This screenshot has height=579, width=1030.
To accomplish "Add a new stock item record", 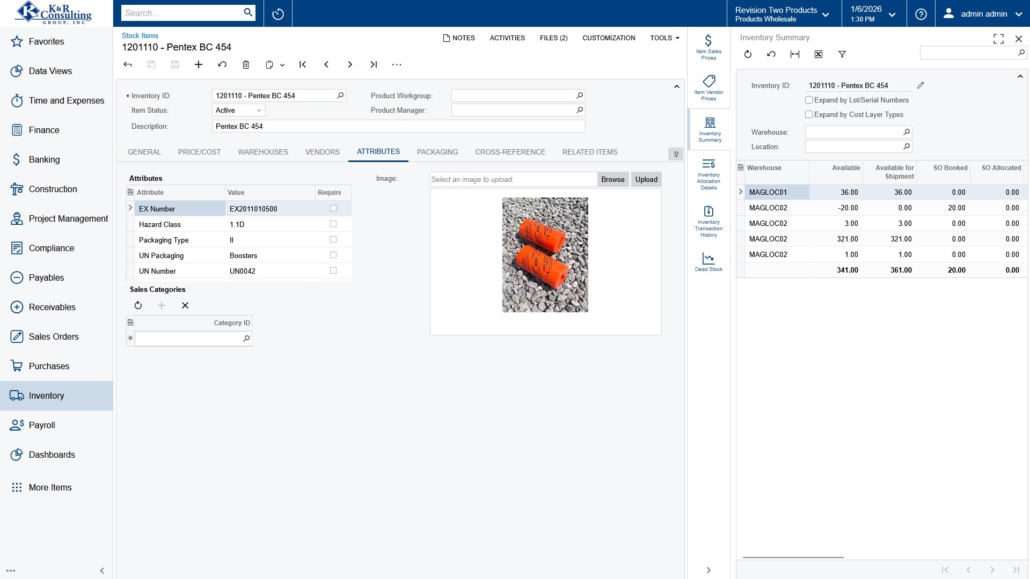I will click(x=198, y=65).
